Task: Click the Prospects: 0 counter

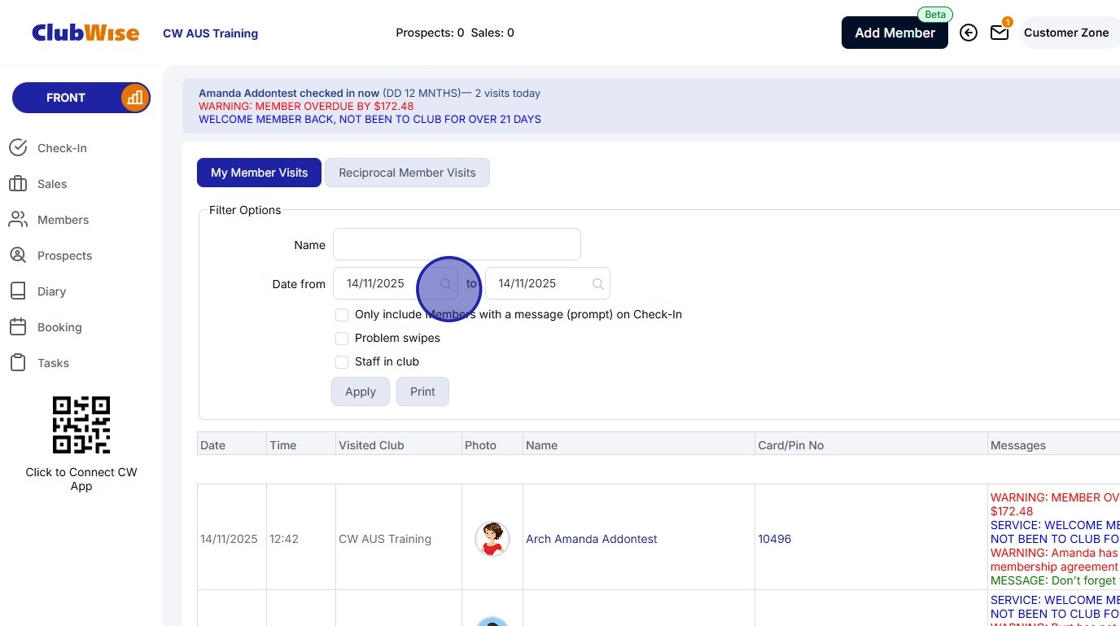Action: (430, 33)
